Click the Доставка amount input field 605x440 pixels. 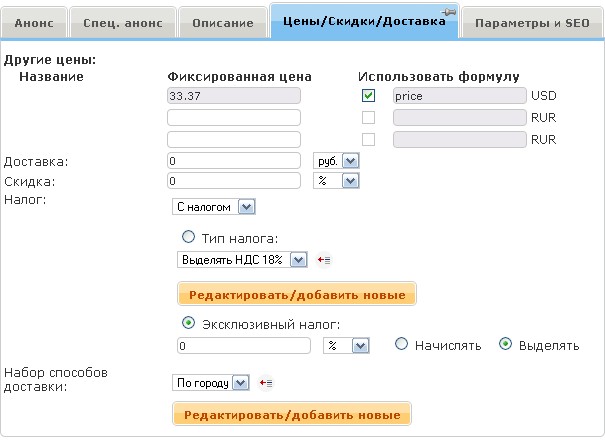pos(234,161)
